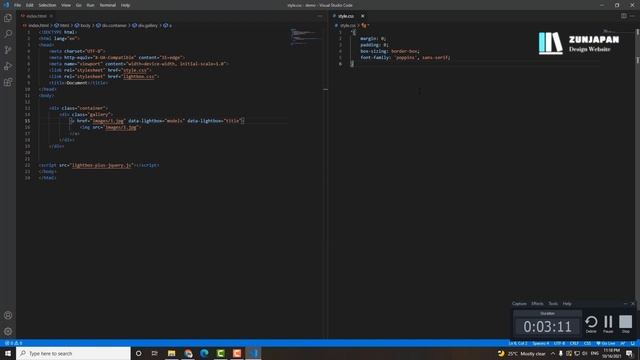The image size is (640, 360).
Task: Change encoding via UTF-8 status item
Action: click(x=559, y=343)
